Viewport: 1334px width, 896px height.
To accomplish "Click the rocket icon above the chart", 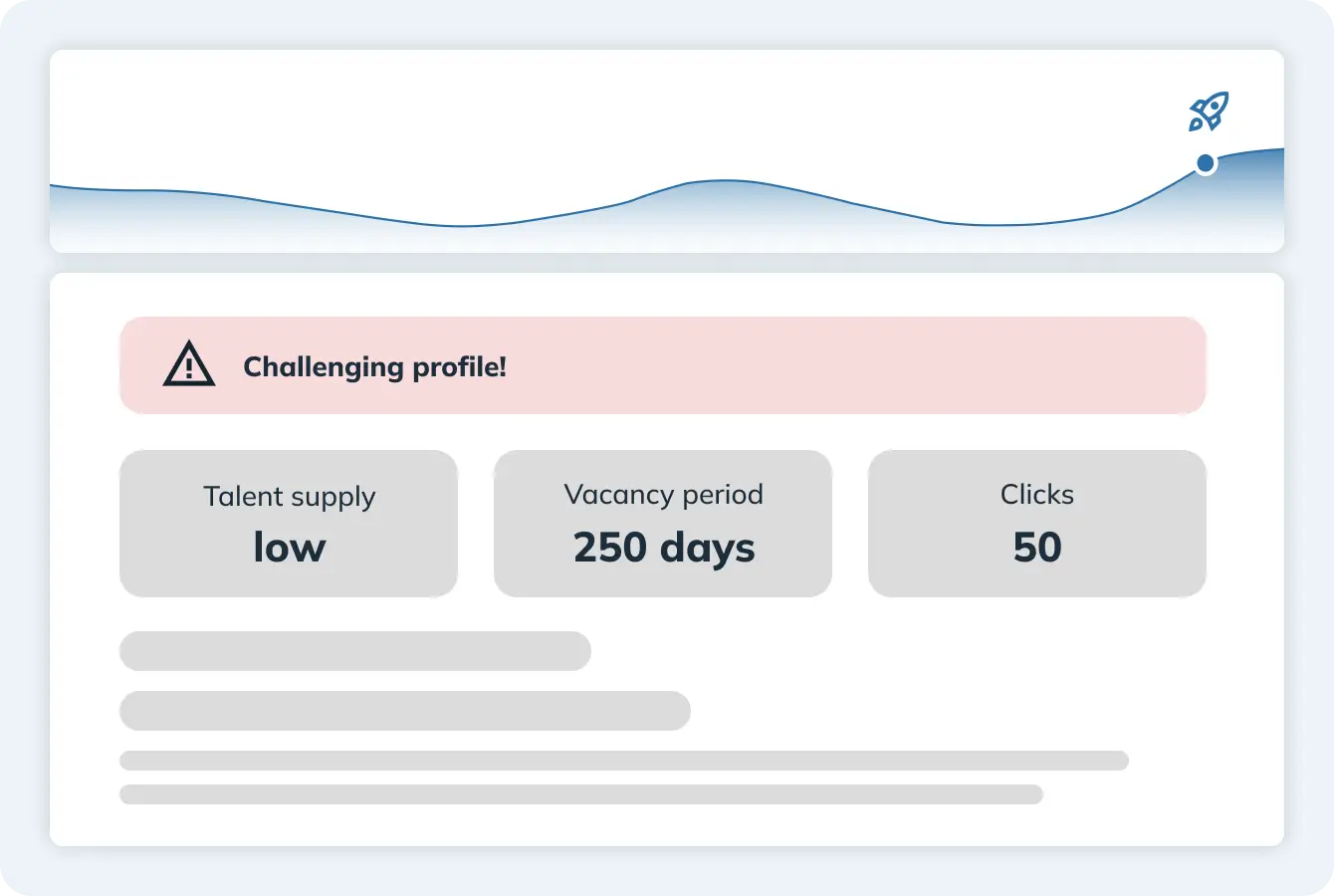I will (x=1209, y=112).
